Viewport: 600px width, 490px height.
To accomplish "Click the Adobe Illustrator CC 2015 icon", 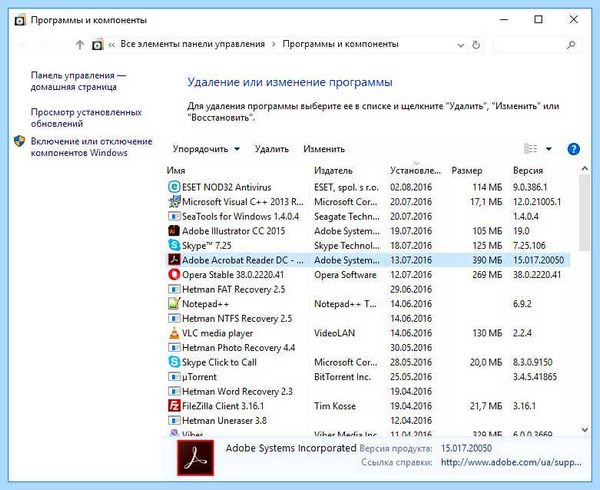I will point(174,231).
